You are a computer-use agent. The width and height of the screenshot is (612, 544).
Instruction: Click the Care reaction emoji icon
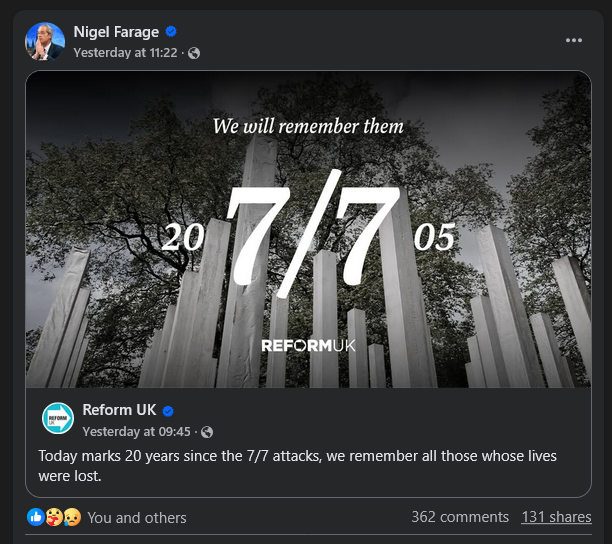[x=54, y=517]
